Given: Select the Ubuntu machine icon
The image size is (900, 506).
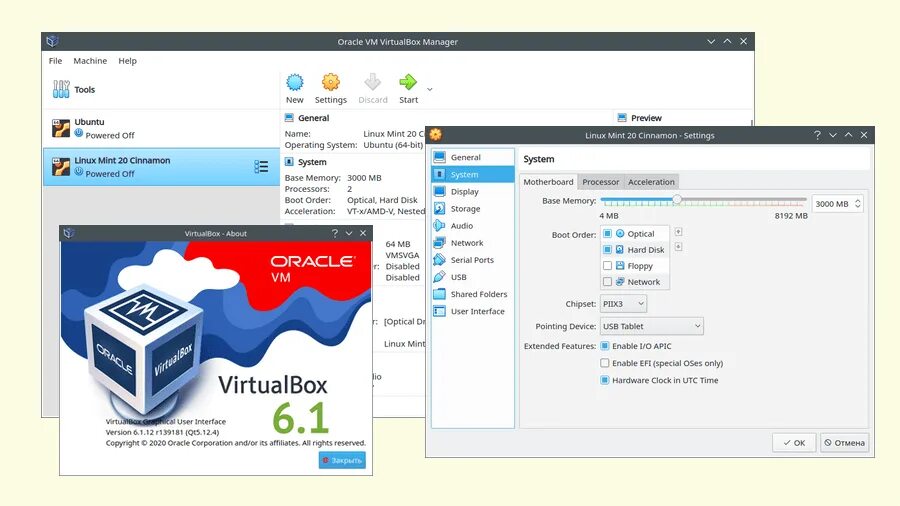Looking at the screenshot, I should click(61, 129).
